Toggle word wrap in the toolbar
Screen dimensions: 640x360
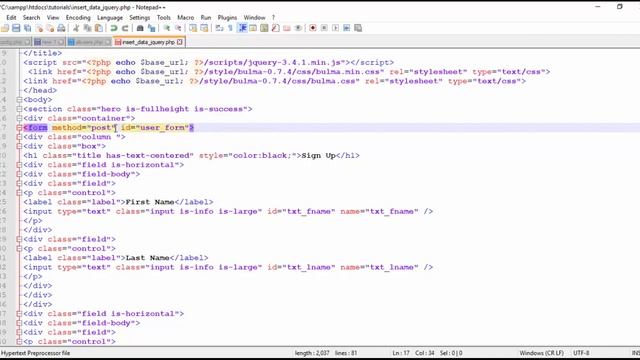pyautogui.click(x=219, y=28)
